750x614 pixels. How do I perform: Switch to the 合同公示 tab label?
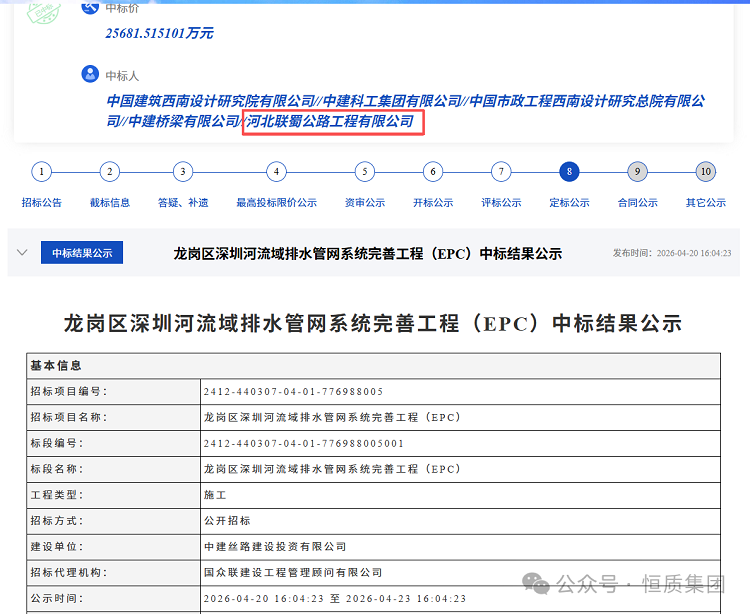click(x=637, y=203)
